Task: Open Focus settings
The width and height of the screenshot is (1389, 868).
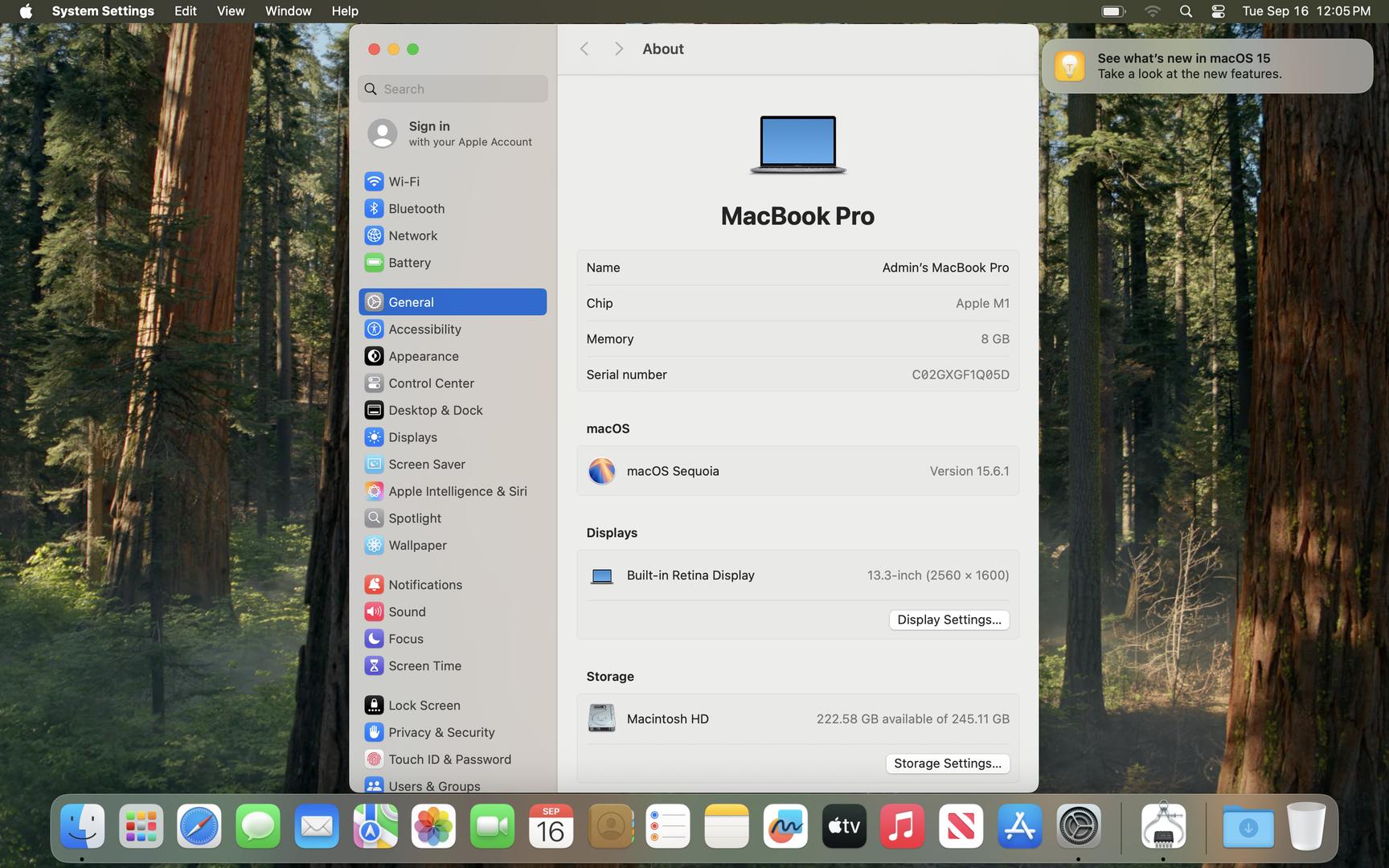Action: pos(453,639)
